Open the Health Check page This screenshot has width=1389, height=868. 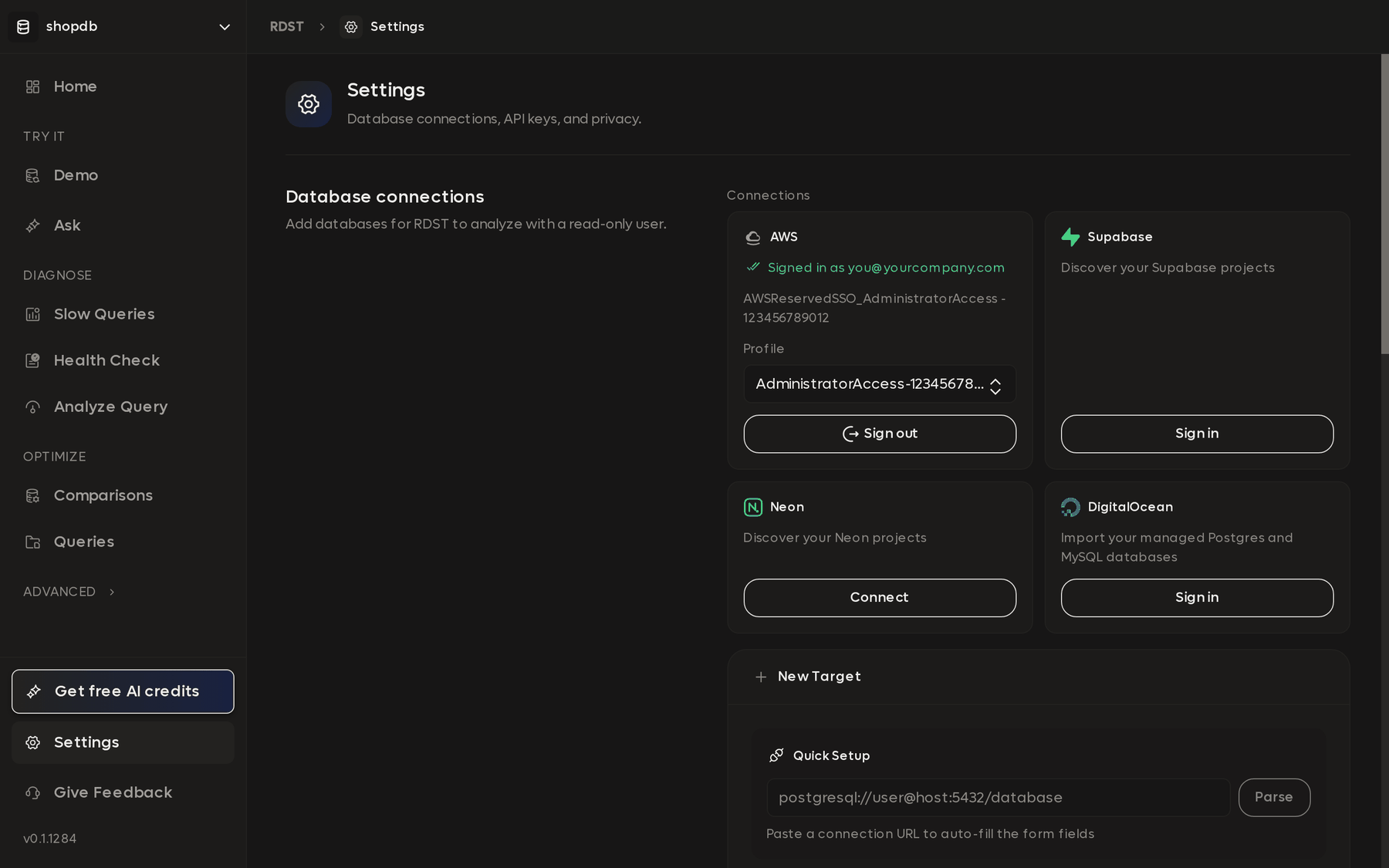click(x=123, y=360)
